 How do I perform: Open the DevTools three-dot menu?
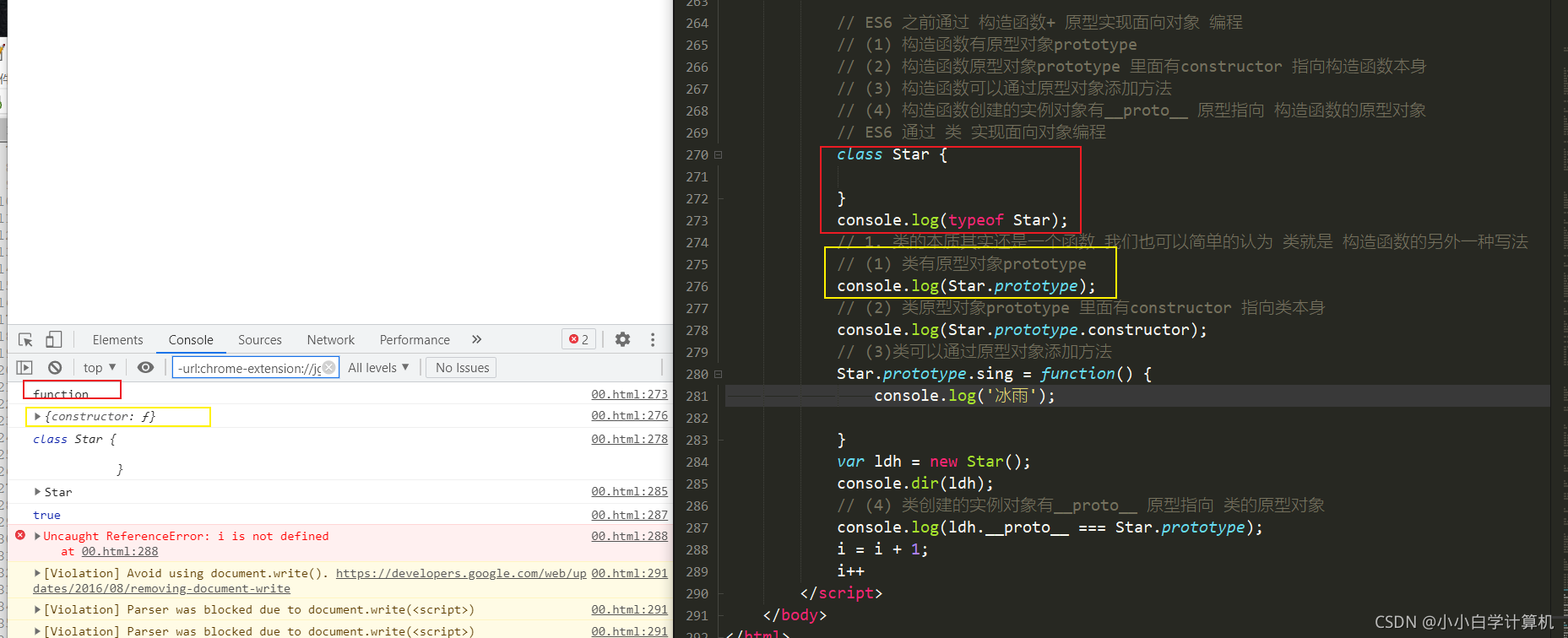pos(653,339)
